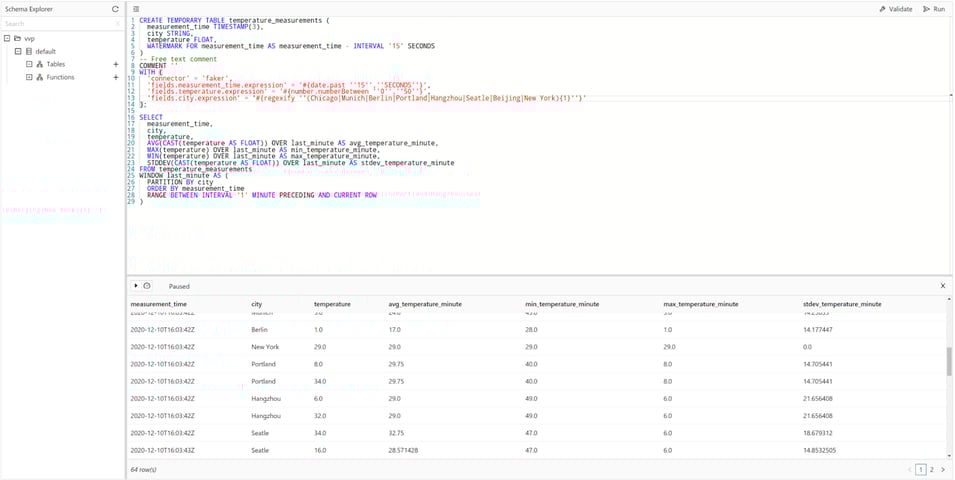This screenshot has height=480, width=955.
Task: Go to next results page arrow
Action: pos(942,469)
